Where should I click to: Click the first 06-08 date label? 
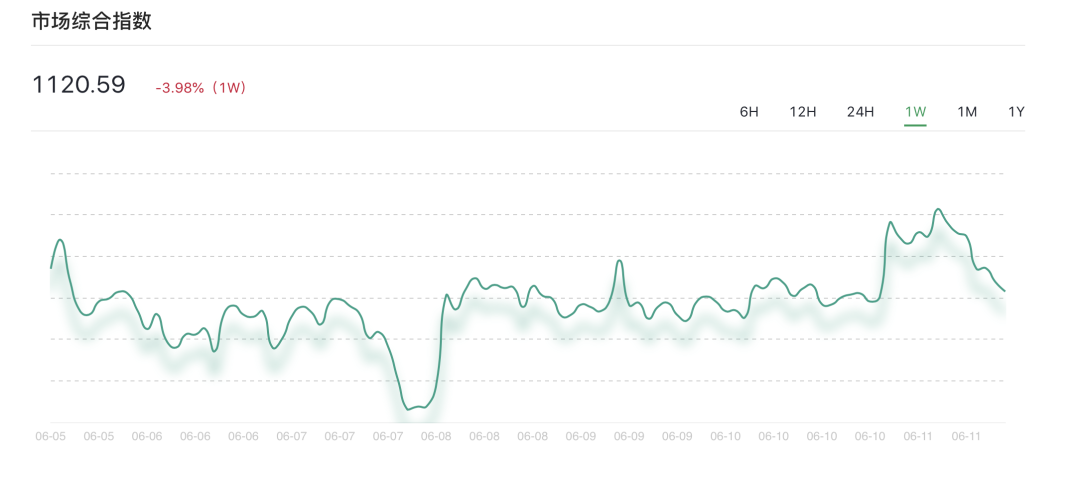pos(436,437)
